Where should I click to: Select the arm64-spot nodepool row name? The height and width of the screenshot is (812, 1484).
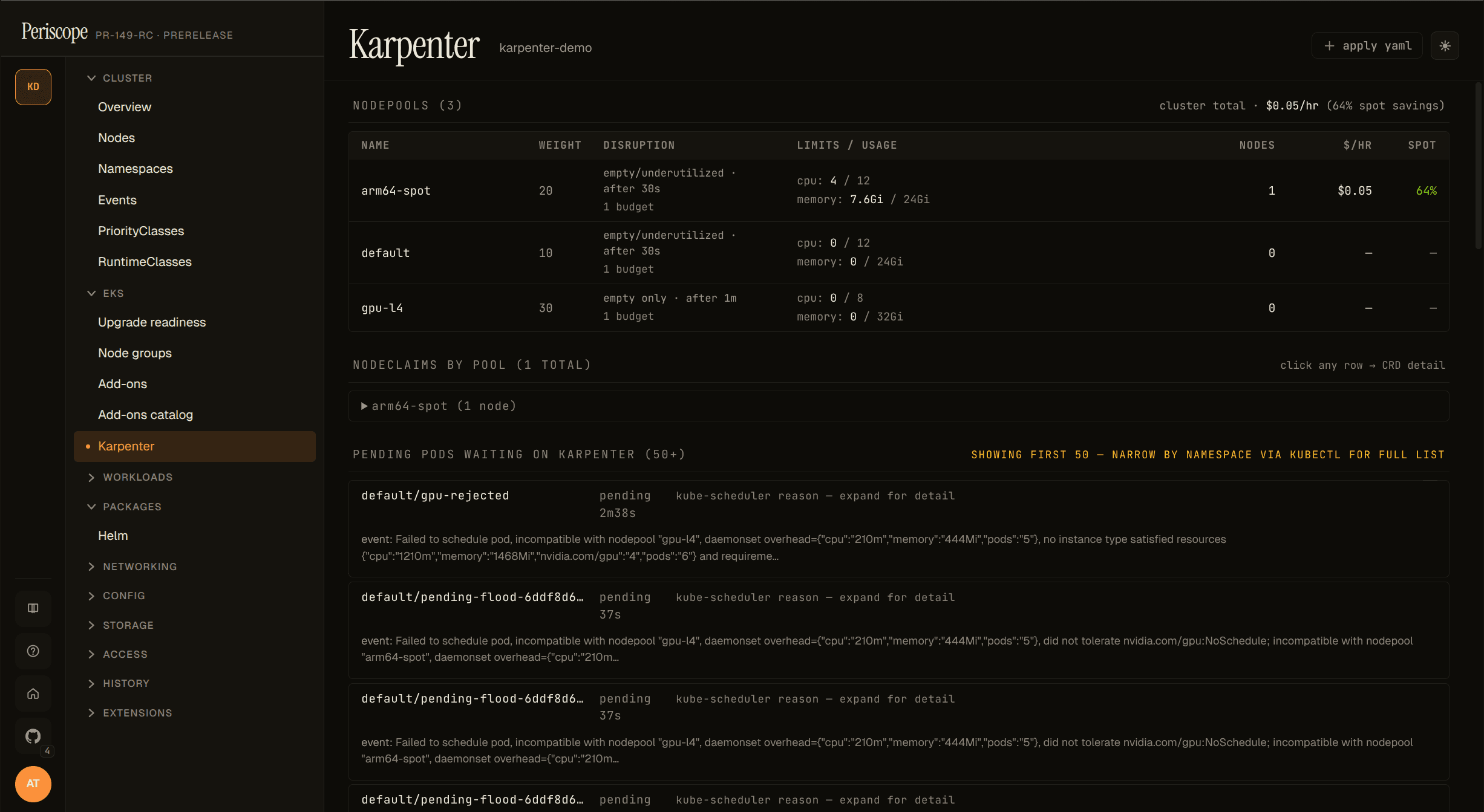click(x=396, y=191)
